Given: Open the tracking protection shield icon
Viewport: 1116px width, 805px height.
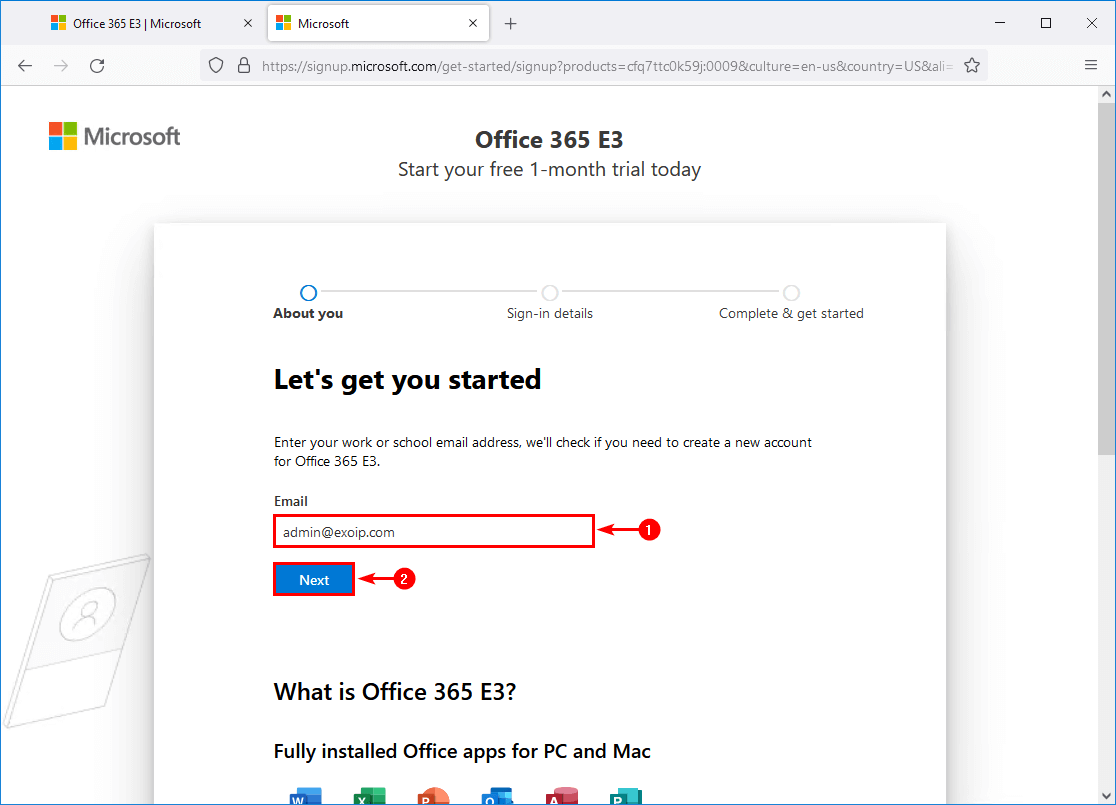Looking at the screenshot, I should click(216, 65).
